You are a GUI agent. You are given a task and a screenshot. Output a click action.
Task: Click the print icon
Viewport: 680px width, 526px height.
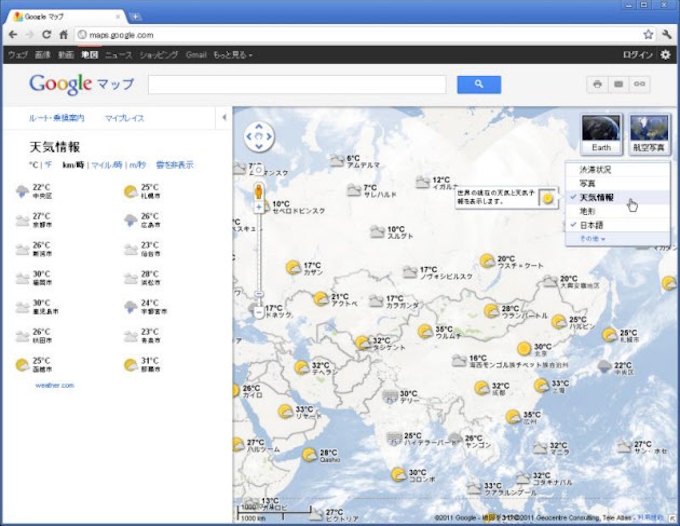pos(597,84)
